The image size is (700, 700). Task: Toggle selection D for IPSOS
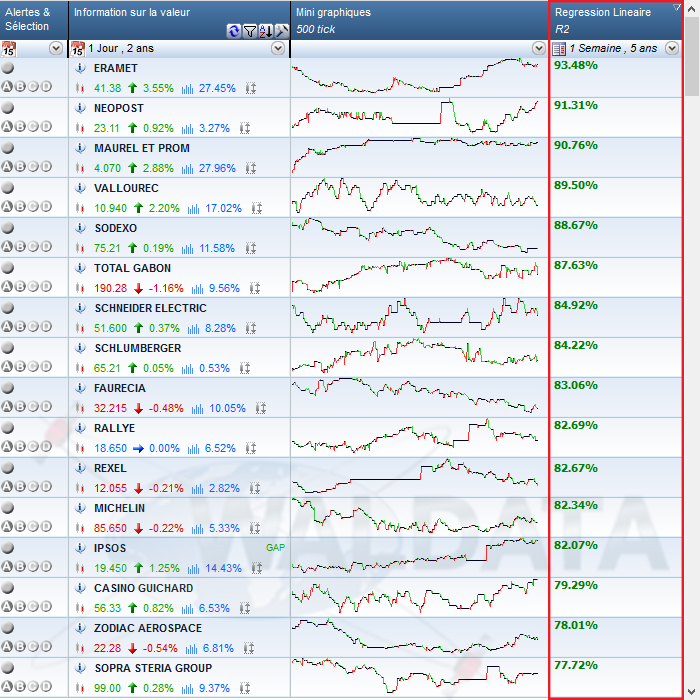tap(46, 566)
